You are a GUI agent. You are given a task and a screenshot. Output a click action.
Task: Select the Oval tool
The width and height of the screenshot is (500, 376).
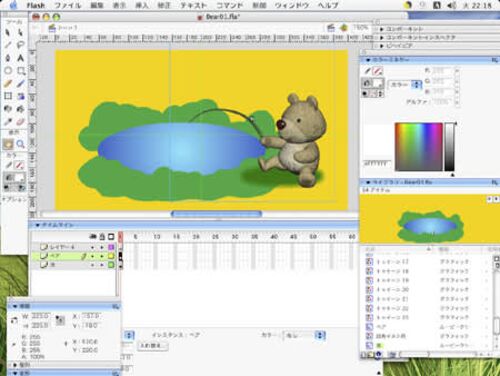[8, 71]
